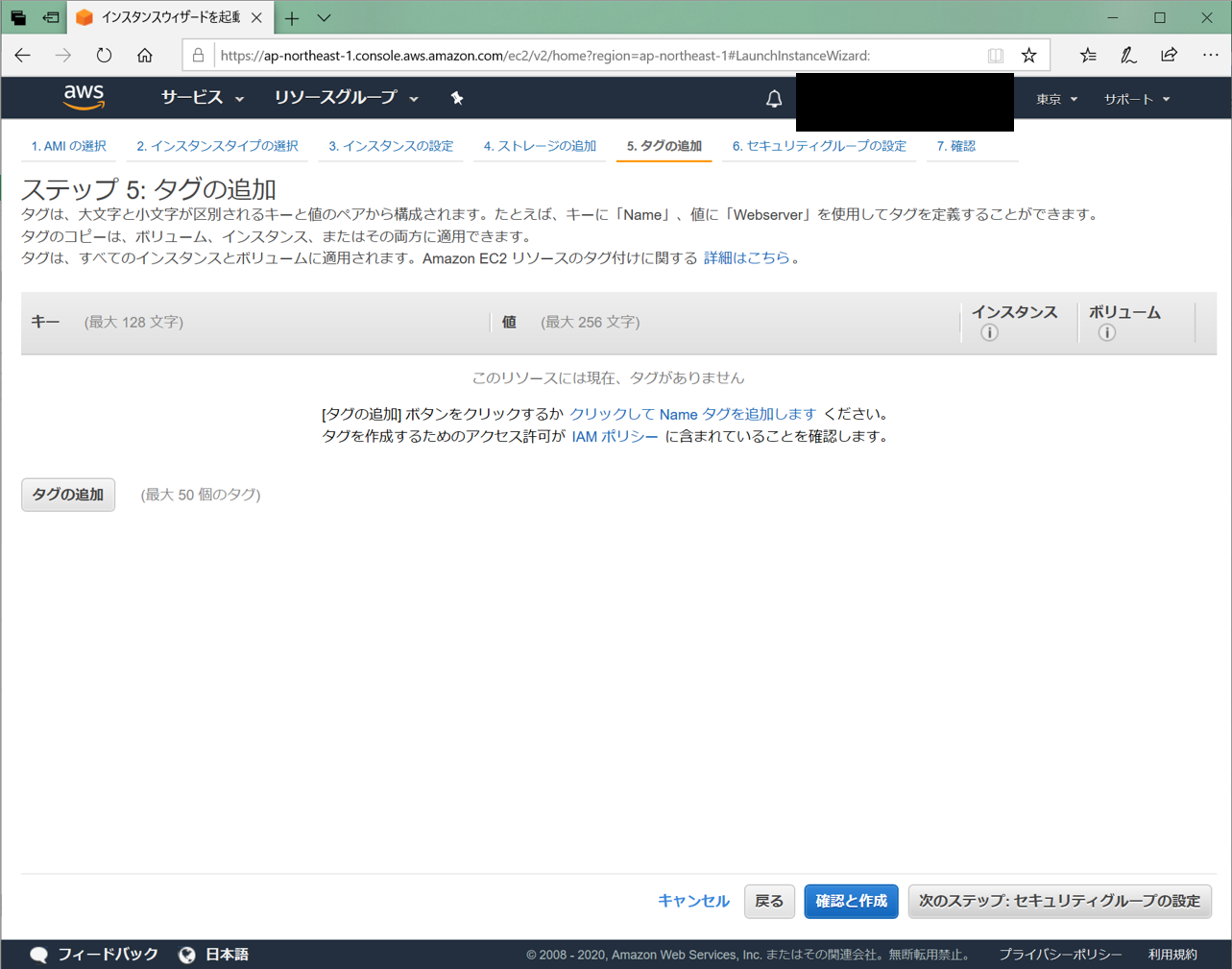Expand the リソースグループ dropdown menu

point(347,98)
